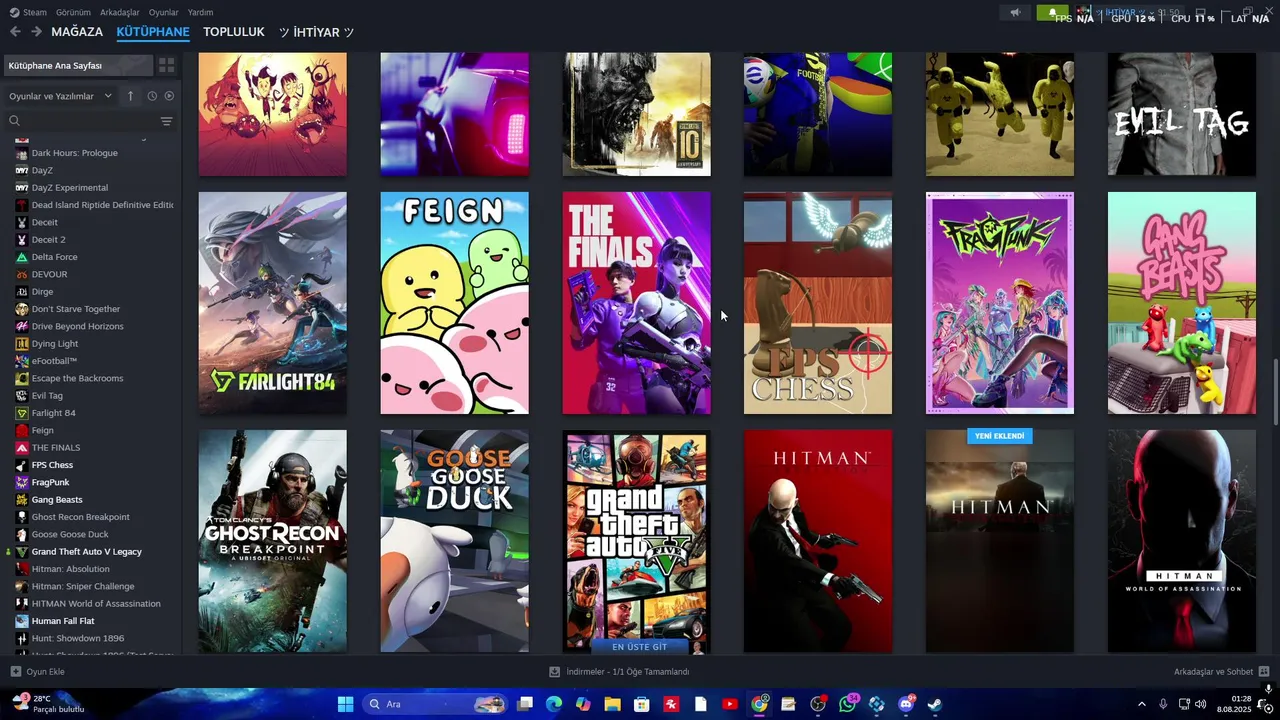The width and height of the screenshot is (1280, 720).
Task: Open YouTube app from the taskbar
Action: pos(730,704)
